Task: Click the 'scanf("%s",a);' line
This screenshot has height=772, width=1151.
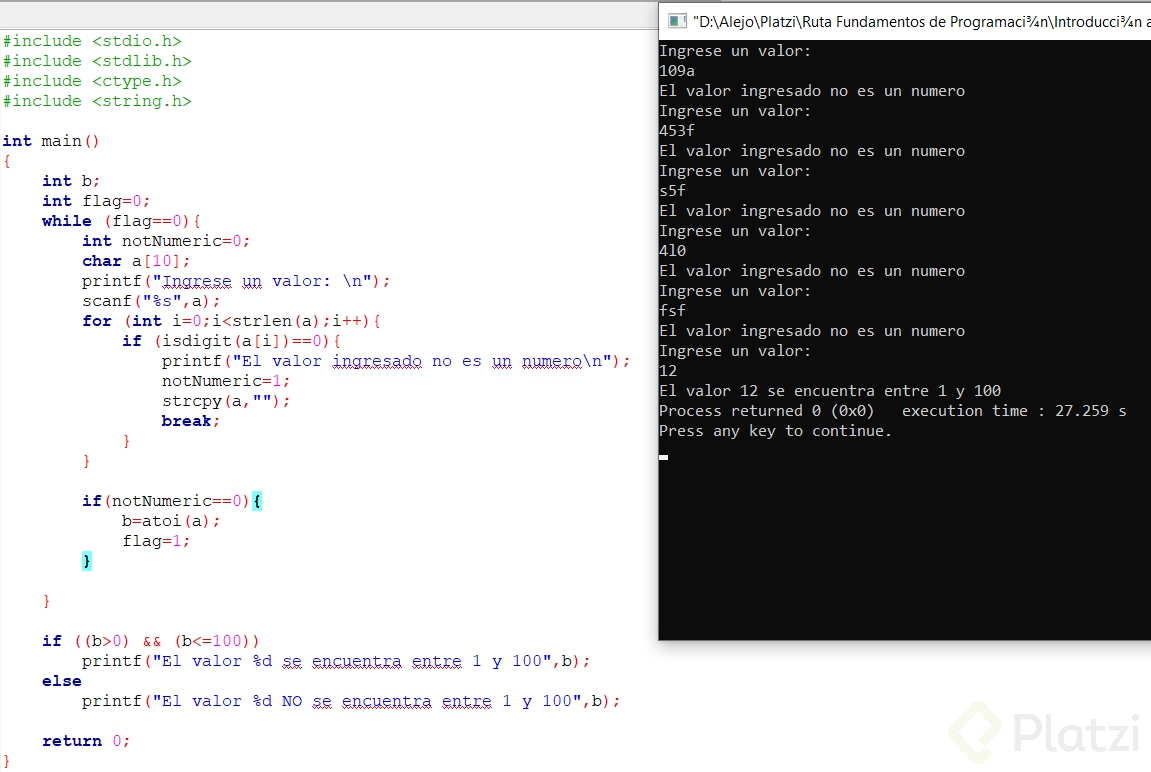Action: (x=150, y=301)
